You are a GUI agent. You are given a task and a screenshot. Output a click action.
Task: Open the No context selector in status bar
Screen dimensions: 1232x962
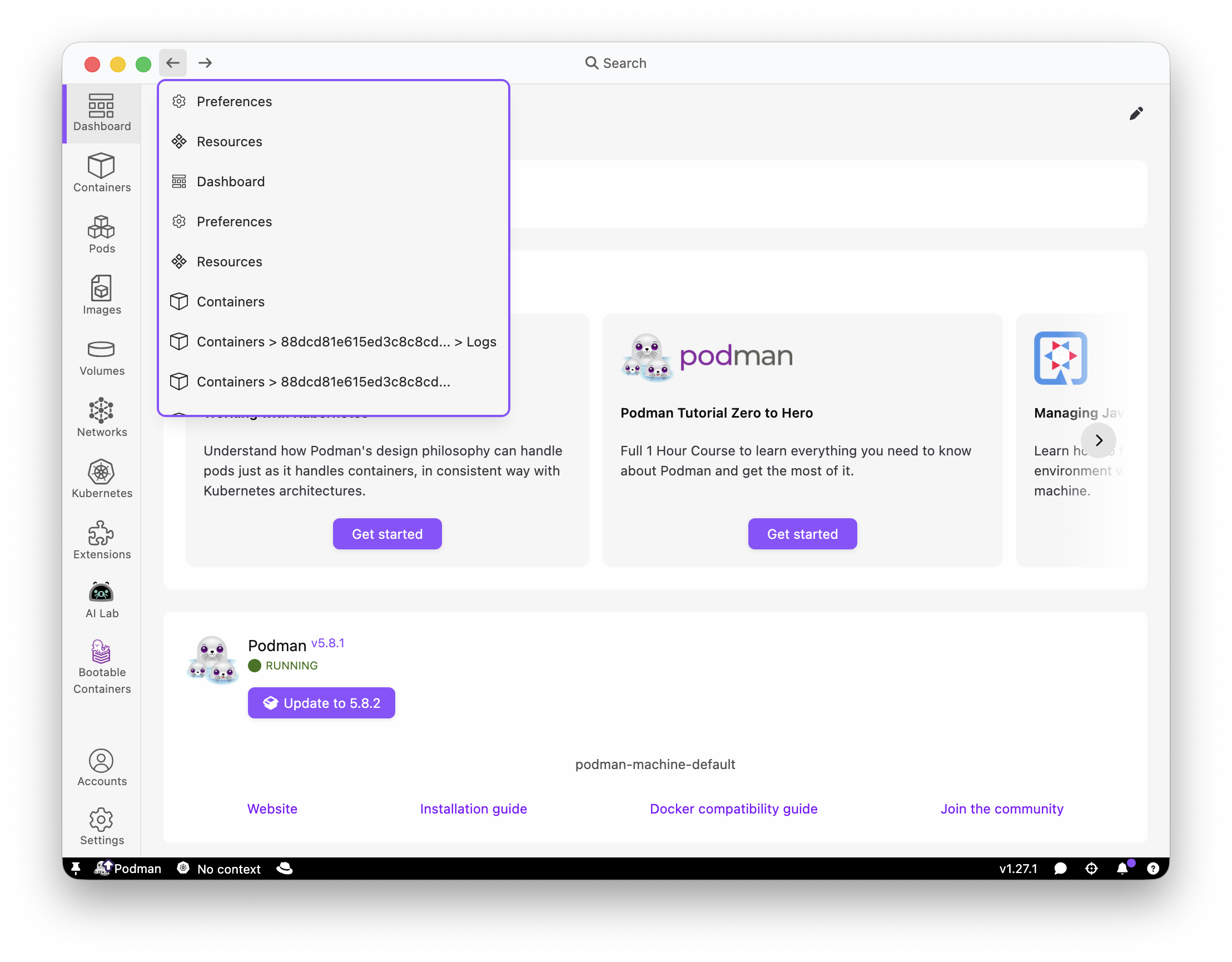point(219,869)
